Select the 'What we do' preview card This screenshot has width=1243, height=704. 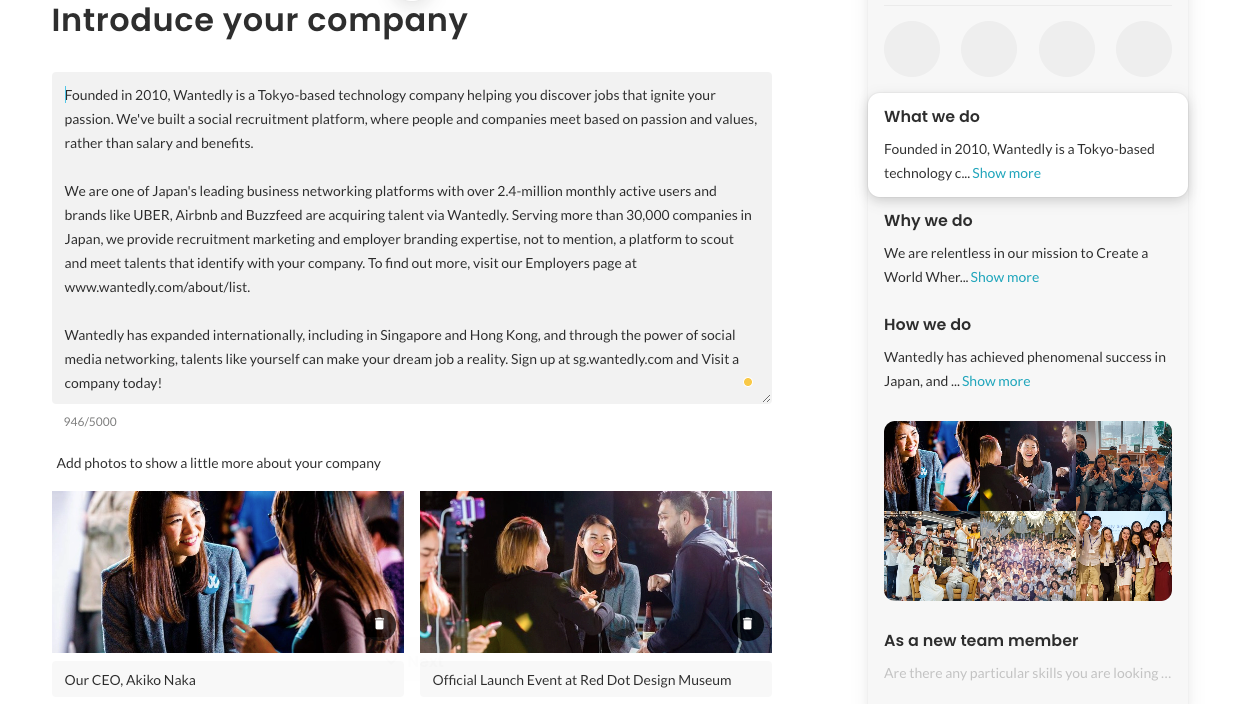pos(1028,145)
